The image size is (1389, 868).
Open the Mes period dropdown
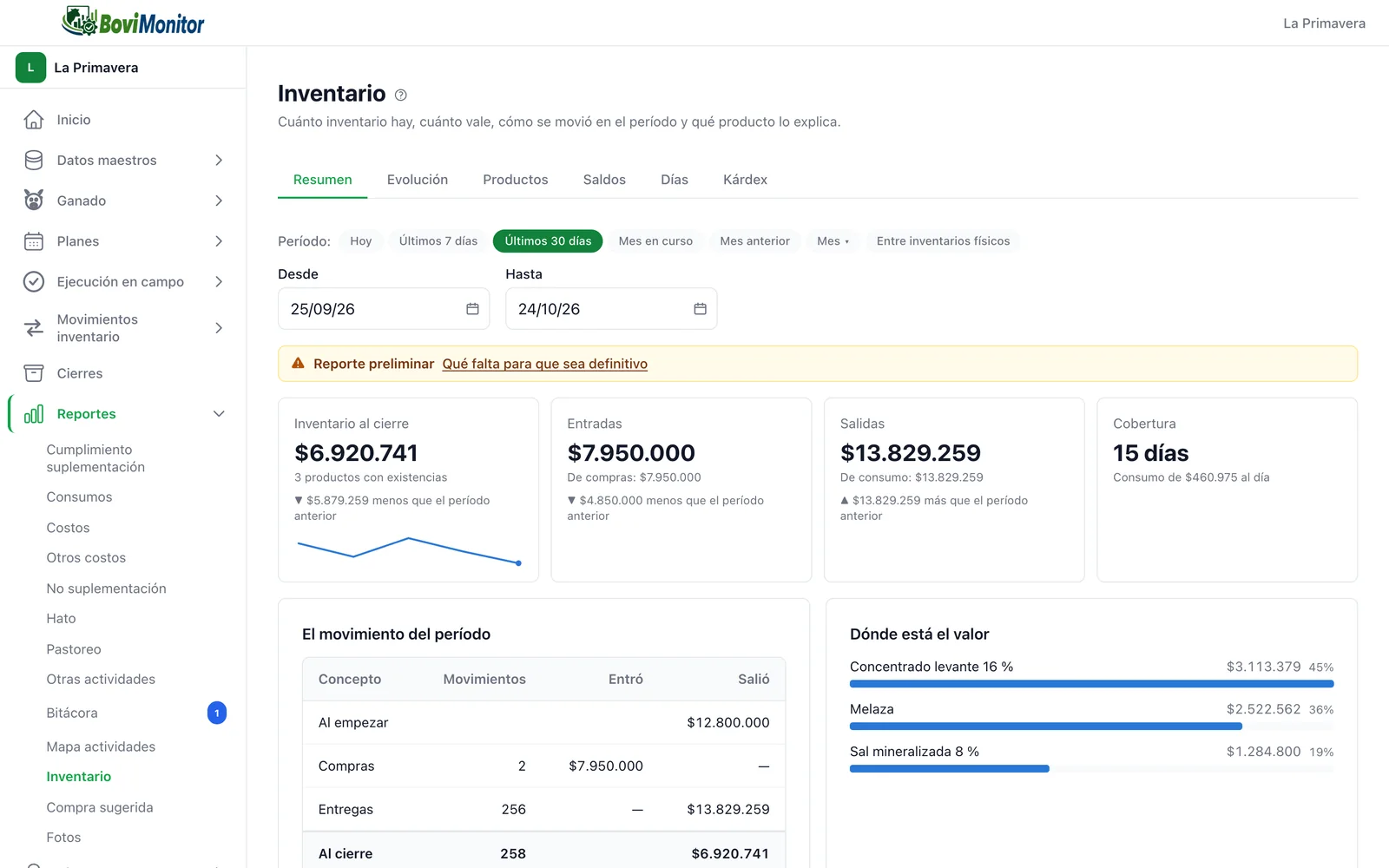(x=833, y=241)
